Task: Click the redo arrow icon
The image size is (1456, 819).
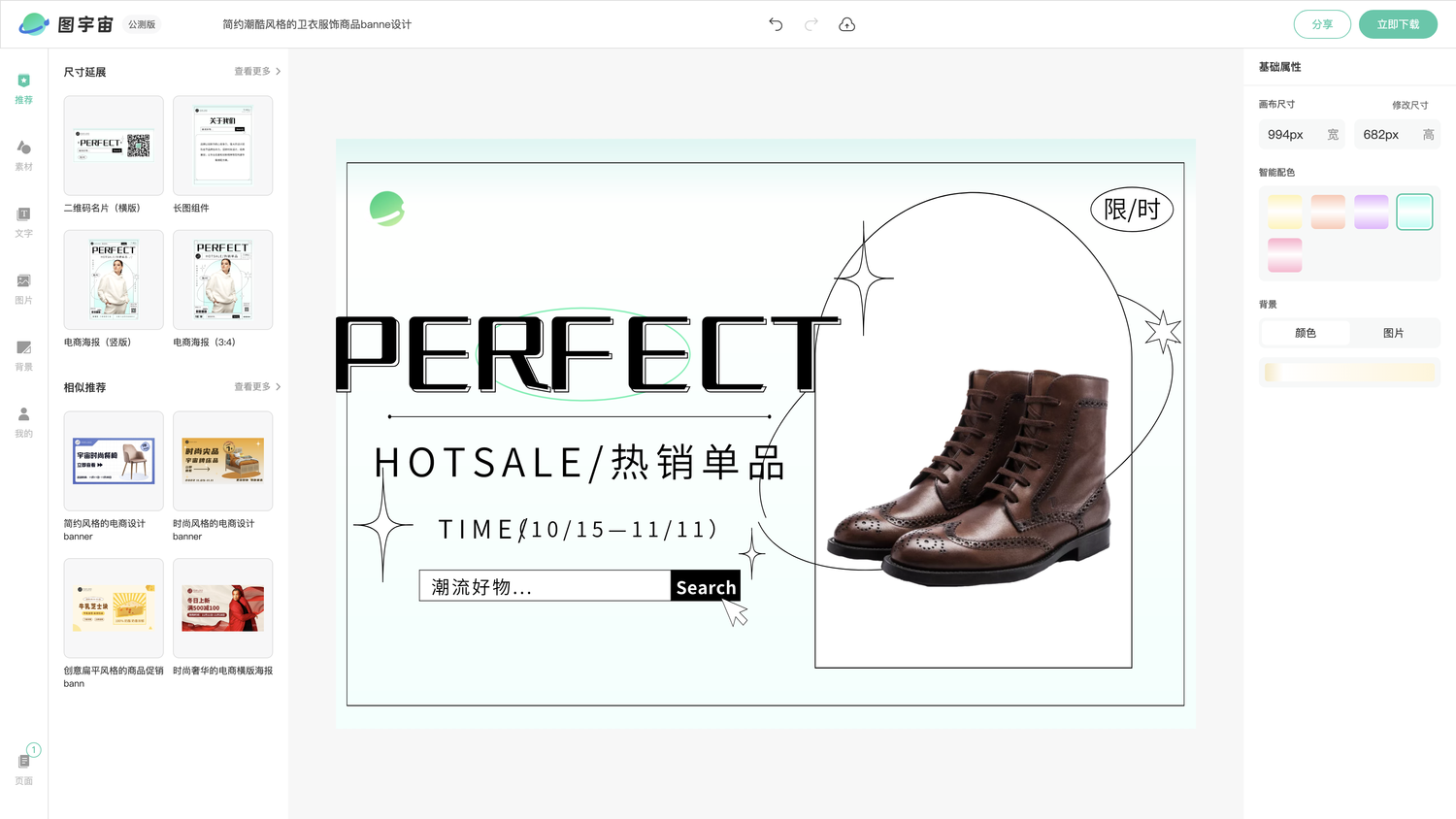Action: click(x=811, y=24)
